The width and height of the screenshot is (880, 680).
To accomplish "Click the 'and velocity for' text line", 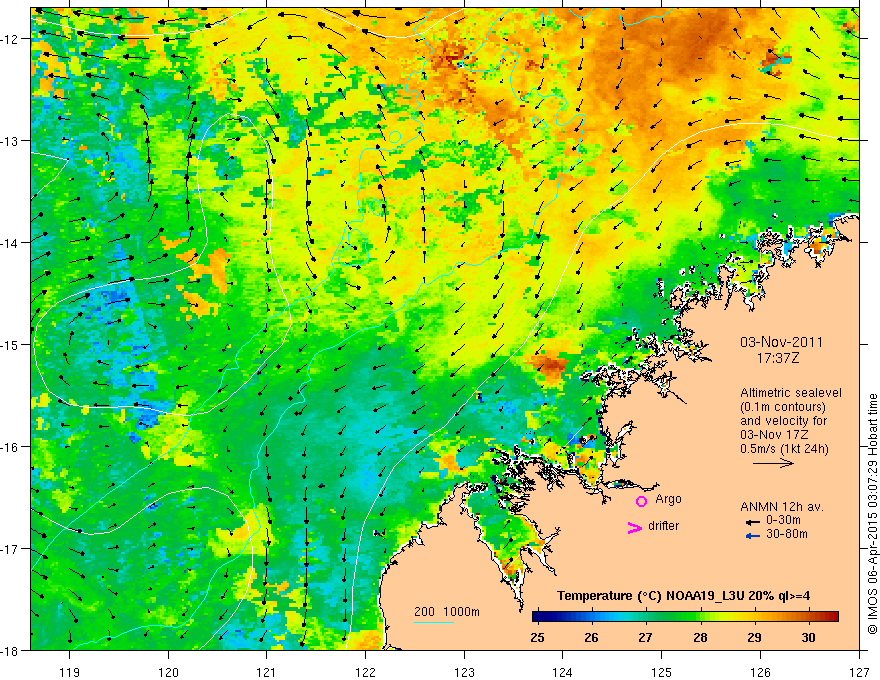I will 783,420.
